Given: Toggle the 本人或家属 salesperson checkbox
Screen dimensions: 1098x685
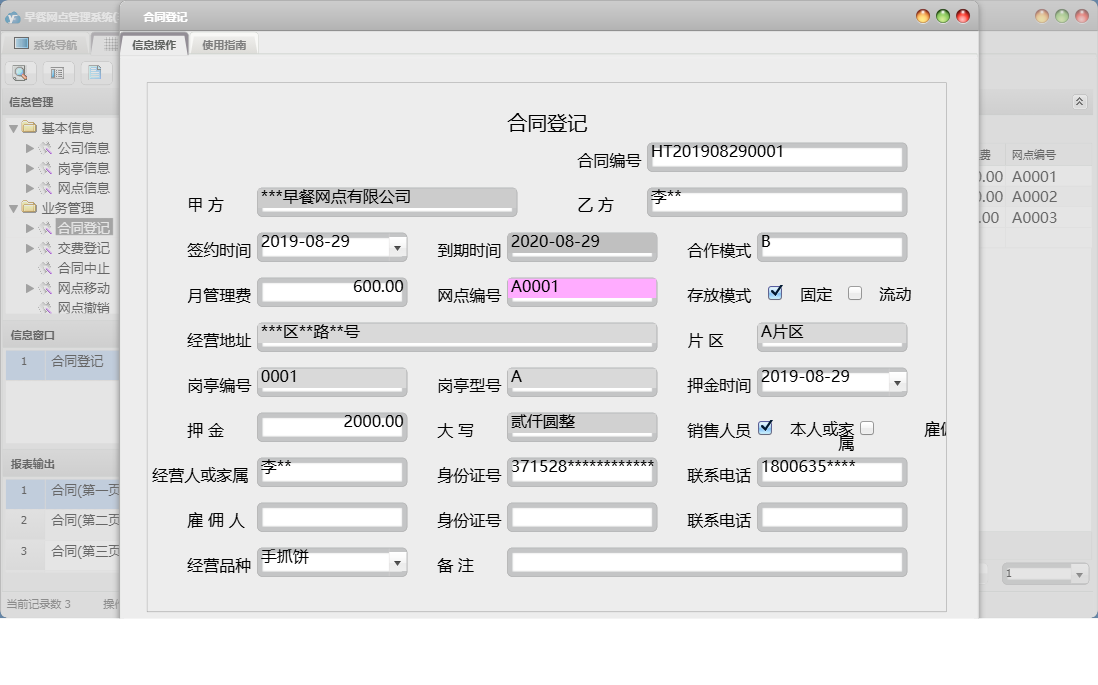Looking at the screenshot, I should coord(766,428).
